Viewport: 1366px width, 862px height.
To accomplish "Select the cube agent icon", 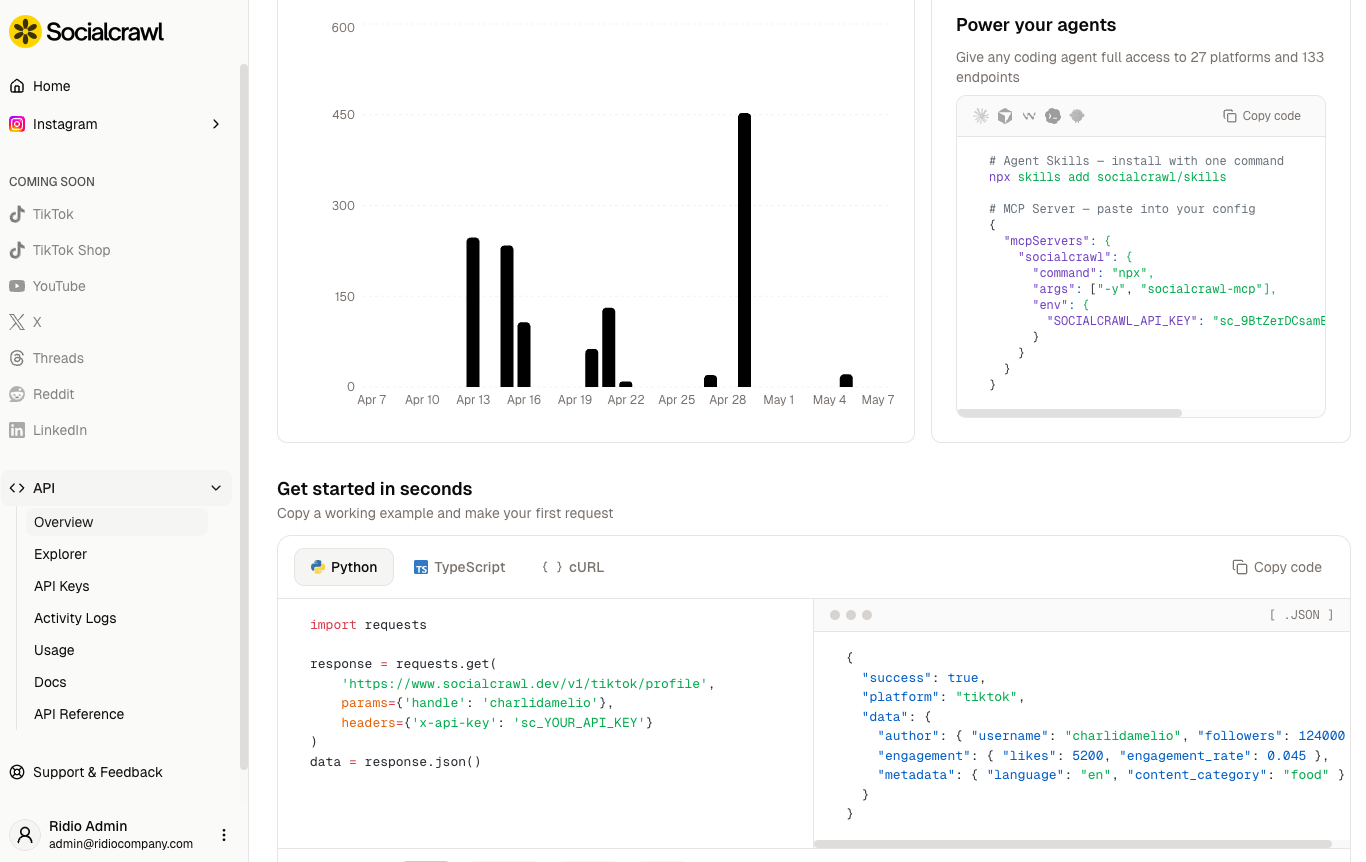I will click(x=1005, y=116).
